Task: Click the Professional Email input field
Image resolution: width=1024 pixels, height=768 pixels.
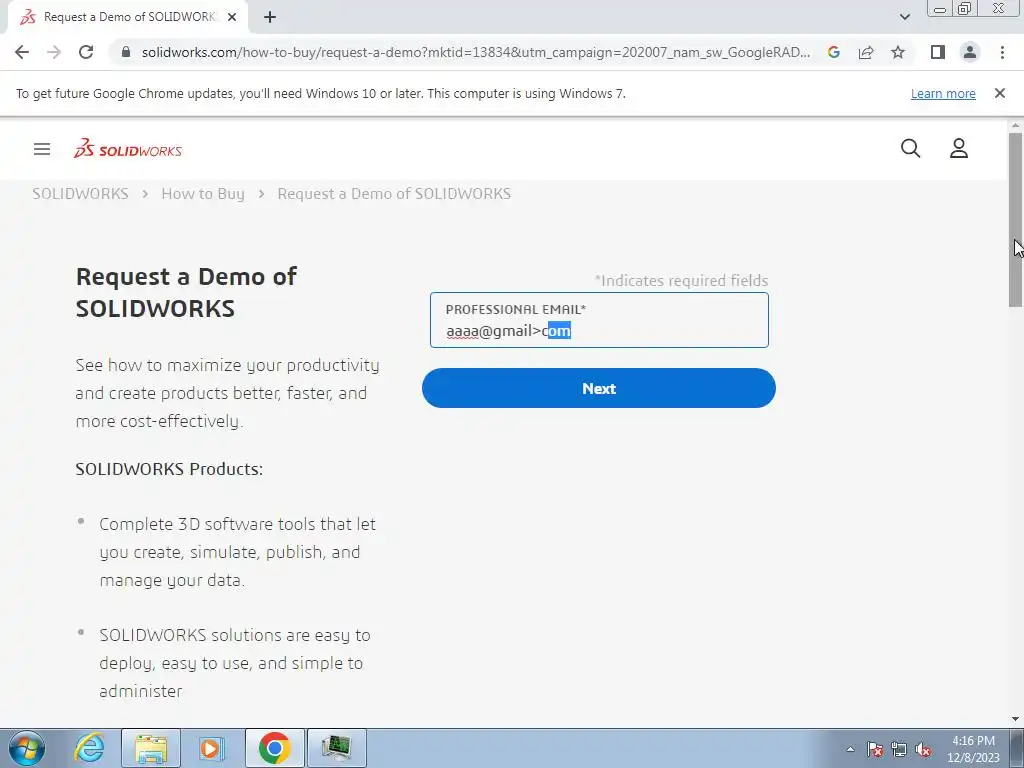Action: [599, 320]
